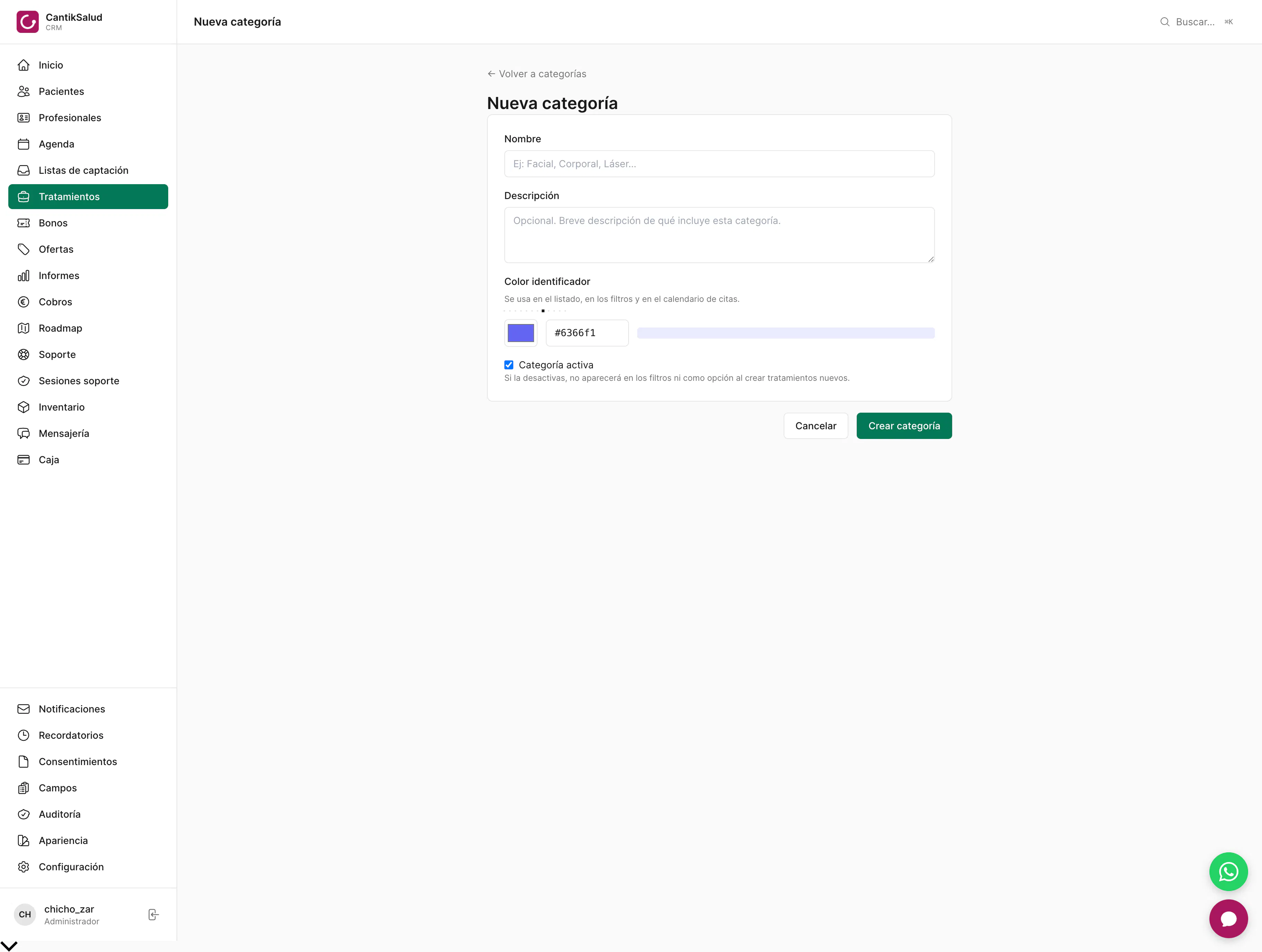Image resolution: width=1262 pixels, height=952 pixels.
Task: Click the Caja credit card icon
Action: coord(24,459)
